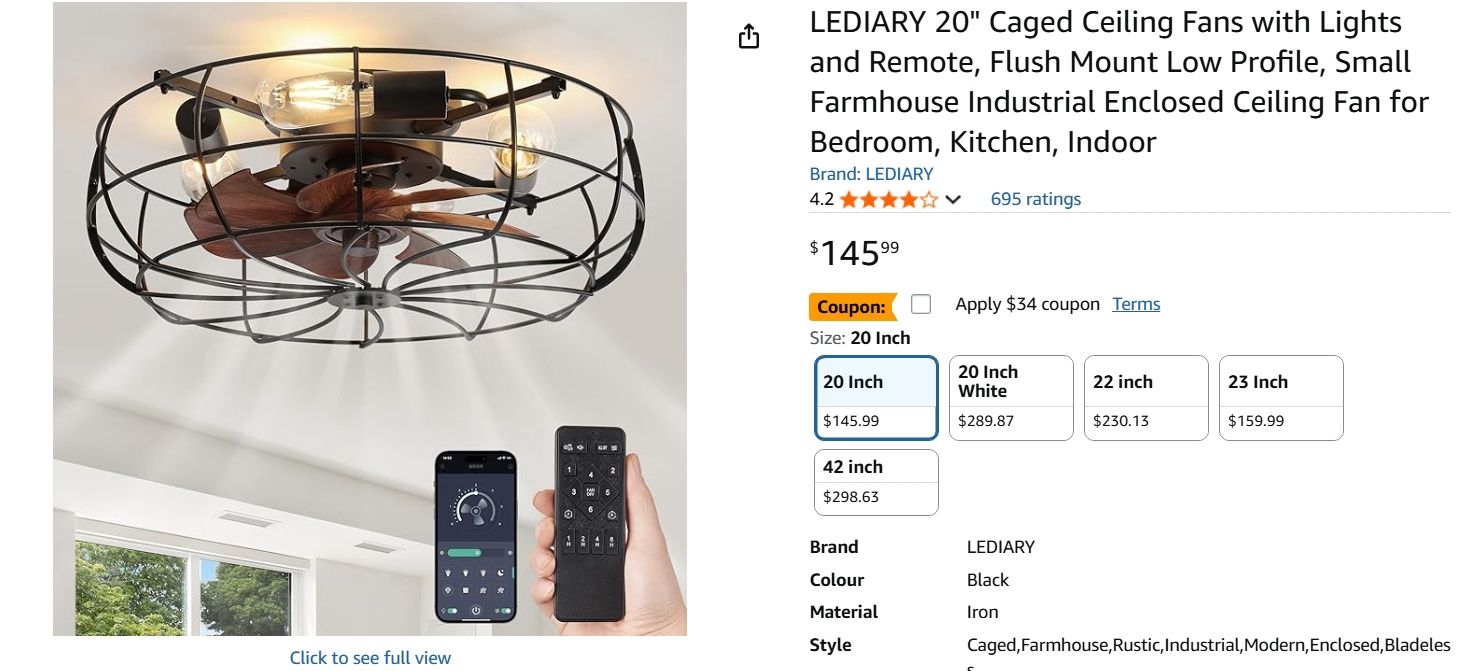This screenshot has width=1482, height=671.
Task: Choose the 42 inch size option
Action: (876, 482)
